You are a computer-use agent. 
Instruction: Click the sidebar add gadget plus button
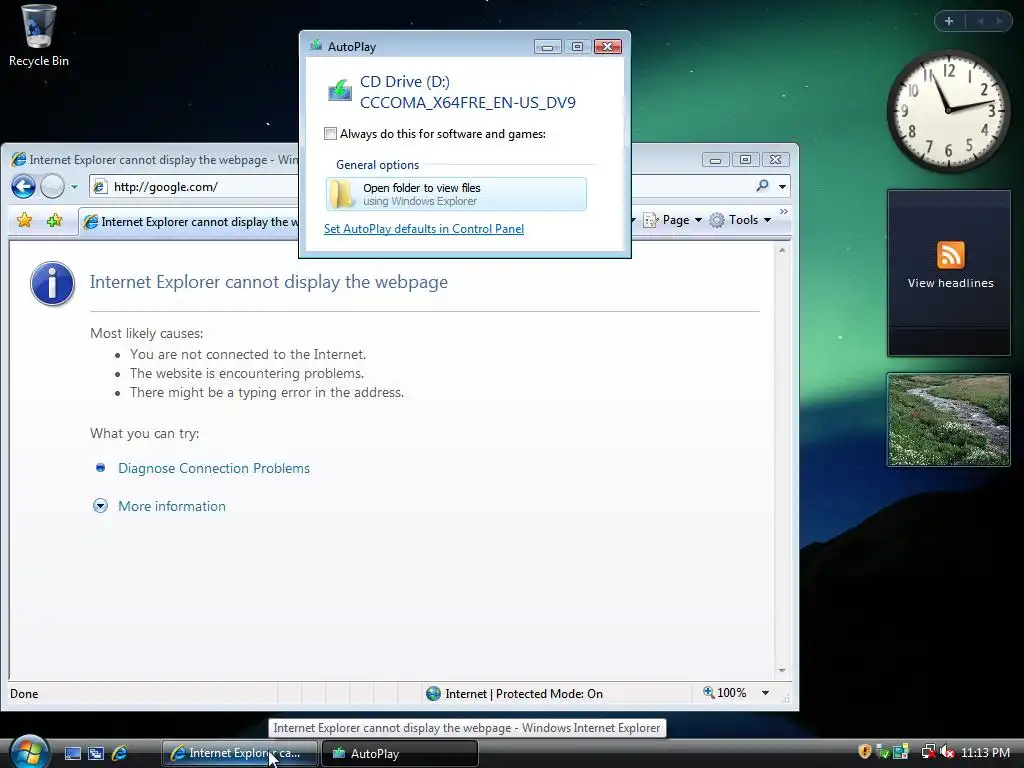[x=949, y=21]
